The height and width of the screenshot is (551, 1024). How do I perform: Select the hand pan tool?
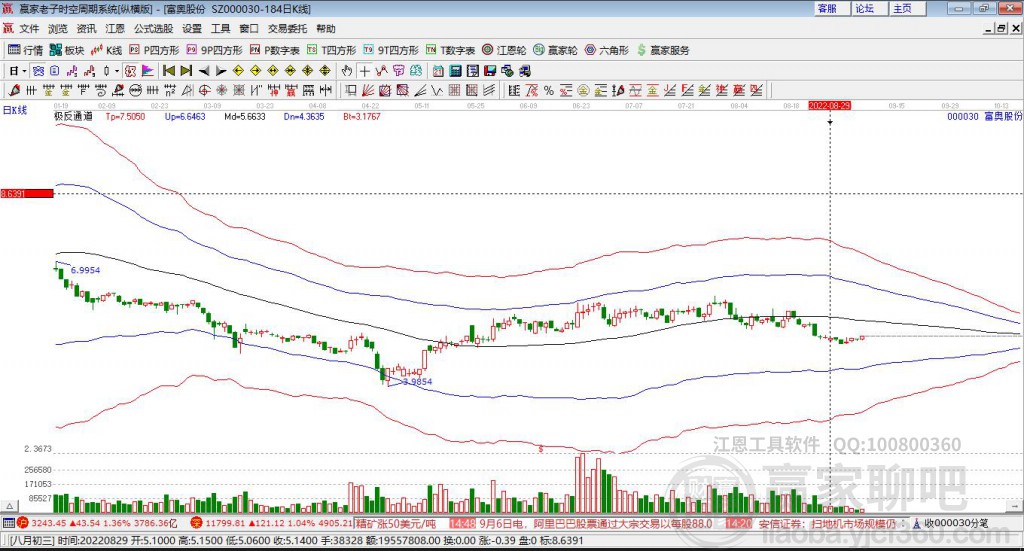coord(347,71)
